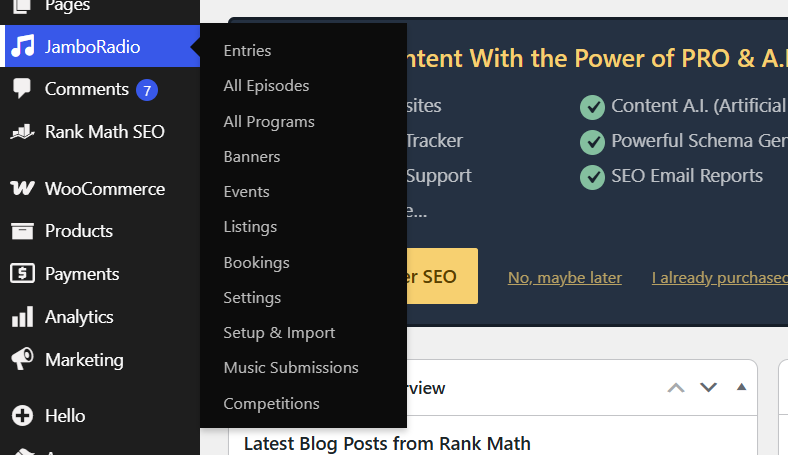
Task: Open JamboRadio Settings submenu item
Action: pos(252,298)
